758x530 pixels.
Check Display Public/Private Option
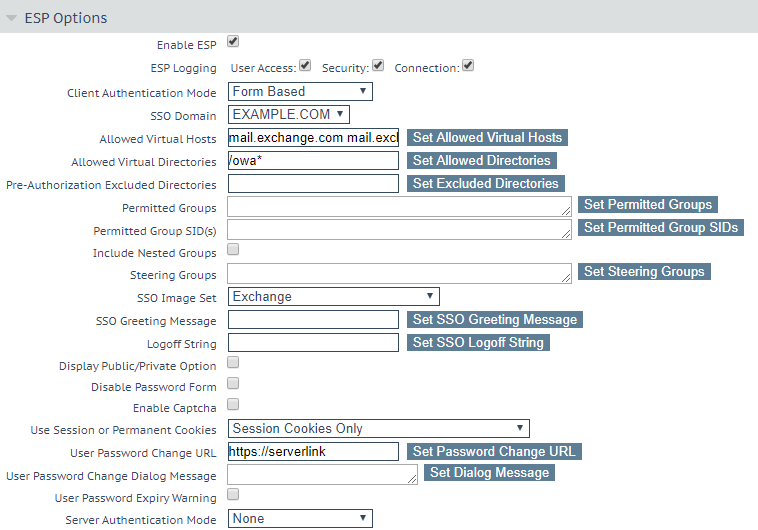click(233, 362)
